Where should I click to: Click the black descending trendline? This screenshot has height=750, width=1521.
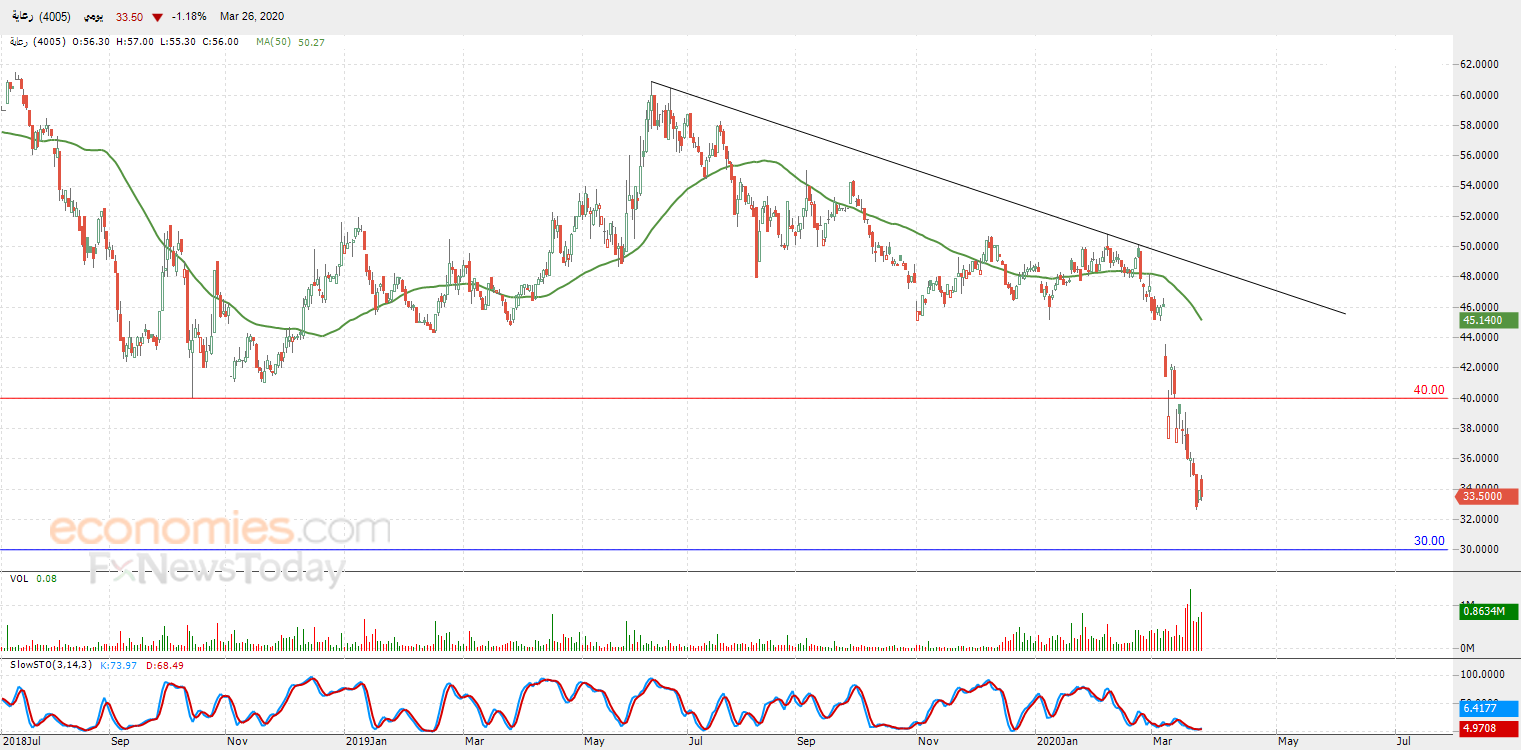[x=998, y=198]
